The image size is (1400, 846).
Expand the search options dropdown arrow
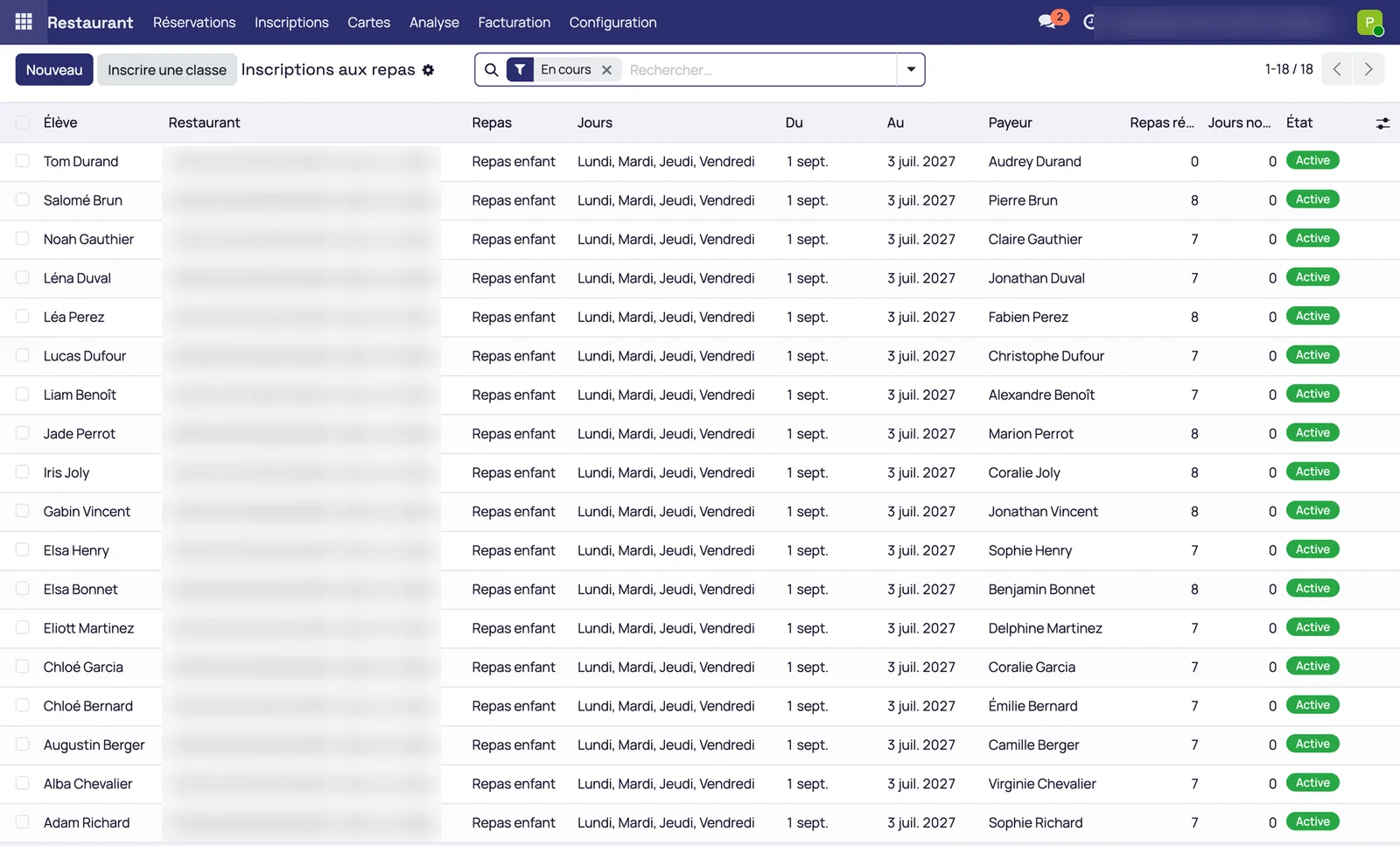[x=911, y=70]
